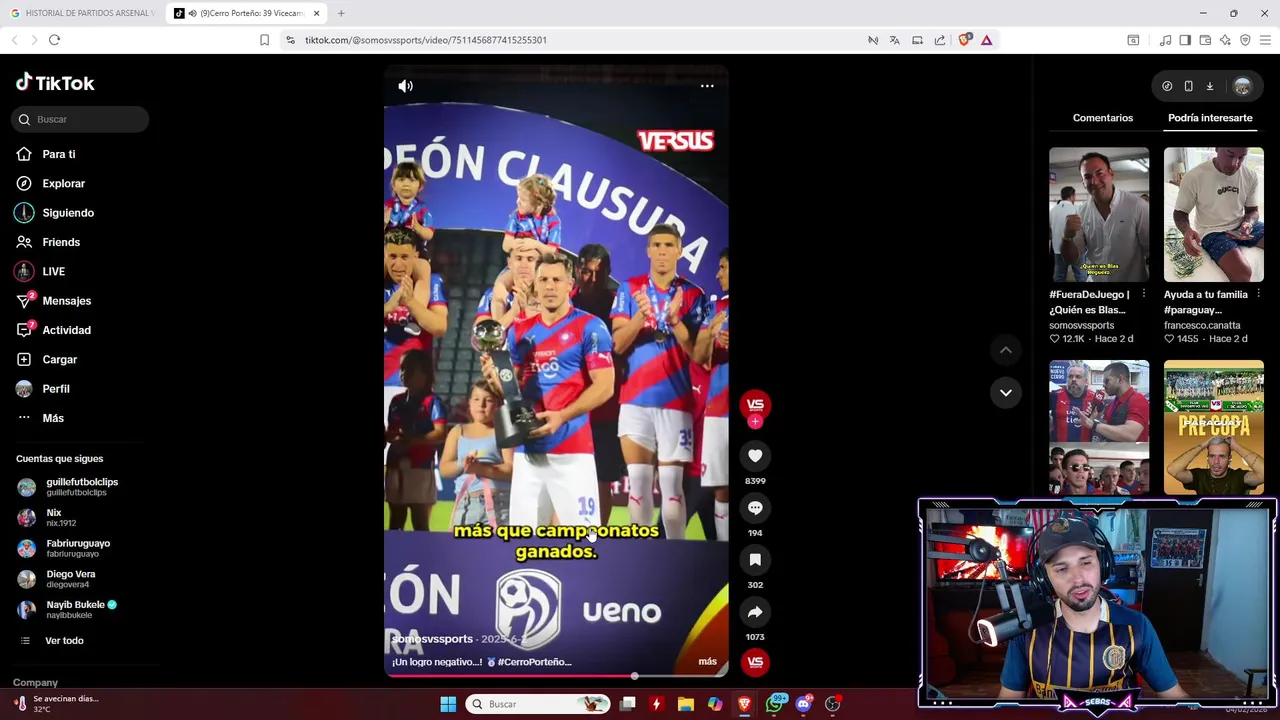Screen dimensions: 1280x720
Task: Follow somosvssports with the red plus badge
Action: click(755, 422)
